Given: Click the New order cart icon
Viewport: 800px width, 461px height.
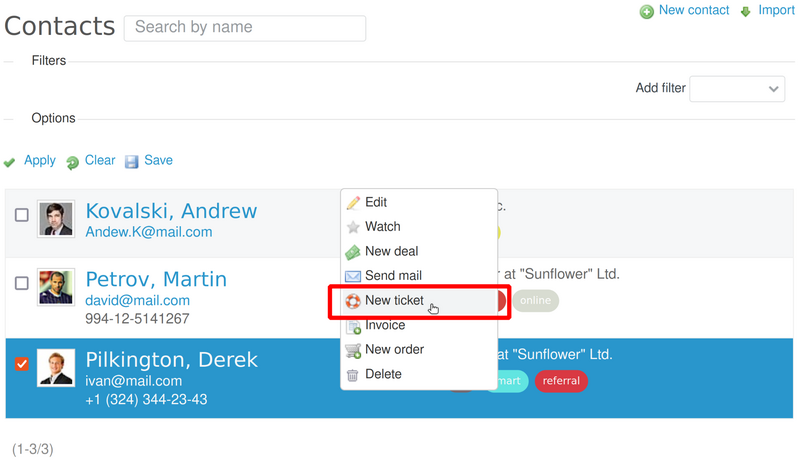Looking at the screenshot, I should tap(353, 350).
